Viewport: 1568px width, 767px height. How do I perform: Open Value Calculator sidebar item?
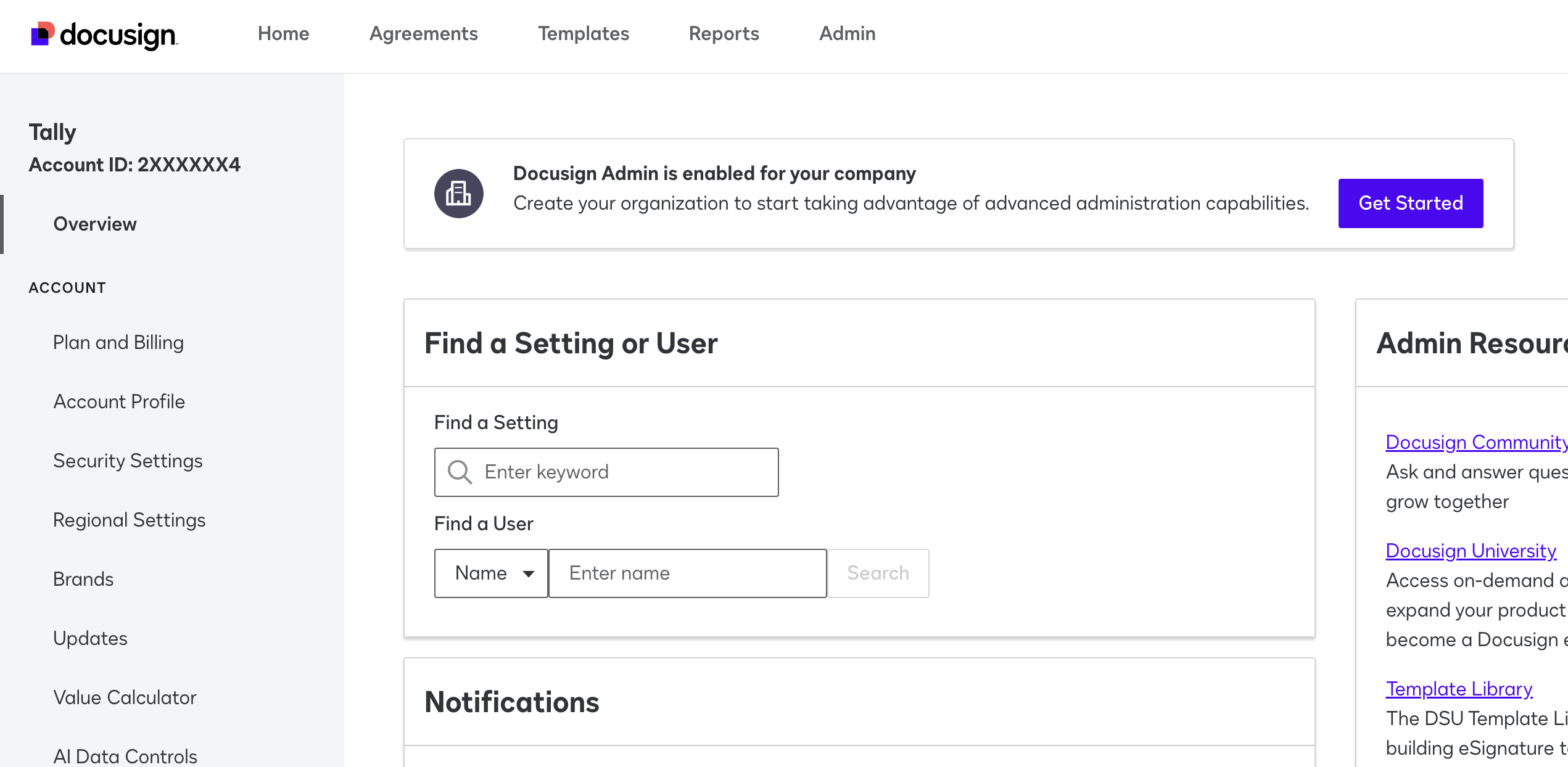coord(125,697)
